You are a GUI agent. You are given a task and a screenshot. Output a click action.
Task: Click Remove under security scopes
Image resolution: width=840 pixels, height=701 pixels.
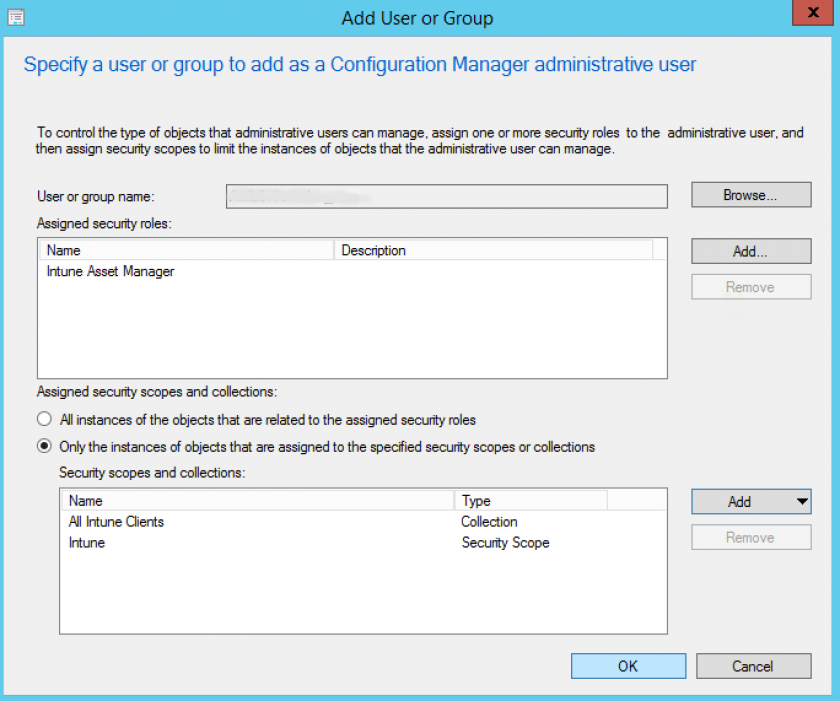751,537
